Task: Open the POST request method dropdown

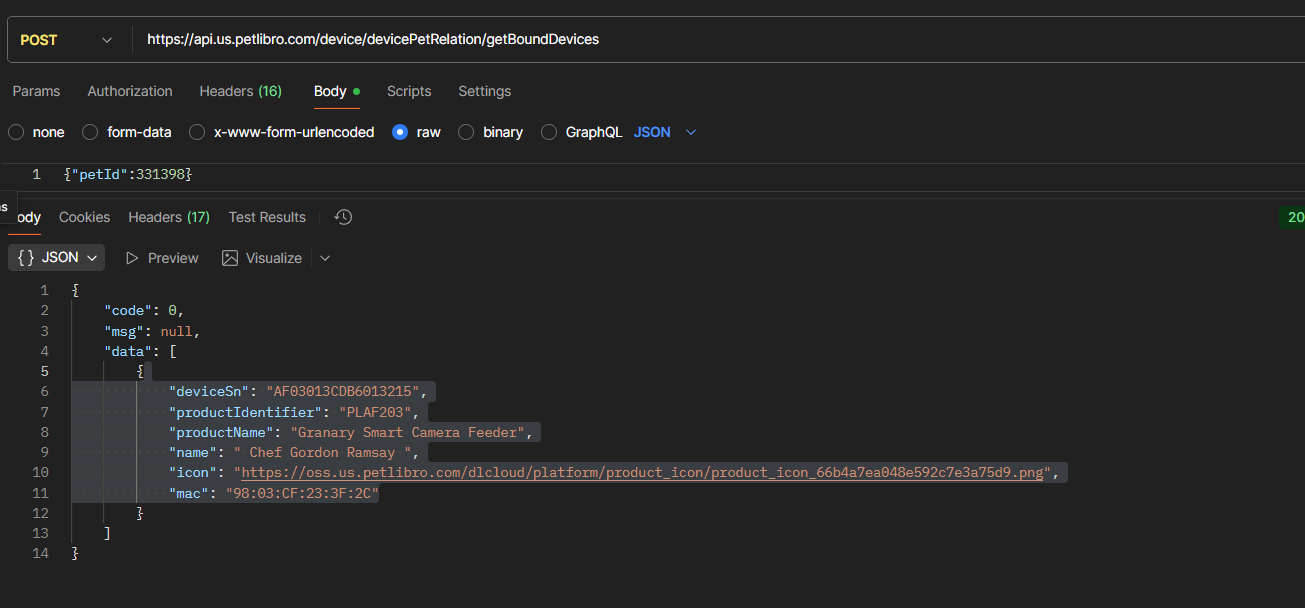Action: pos(106,39)
